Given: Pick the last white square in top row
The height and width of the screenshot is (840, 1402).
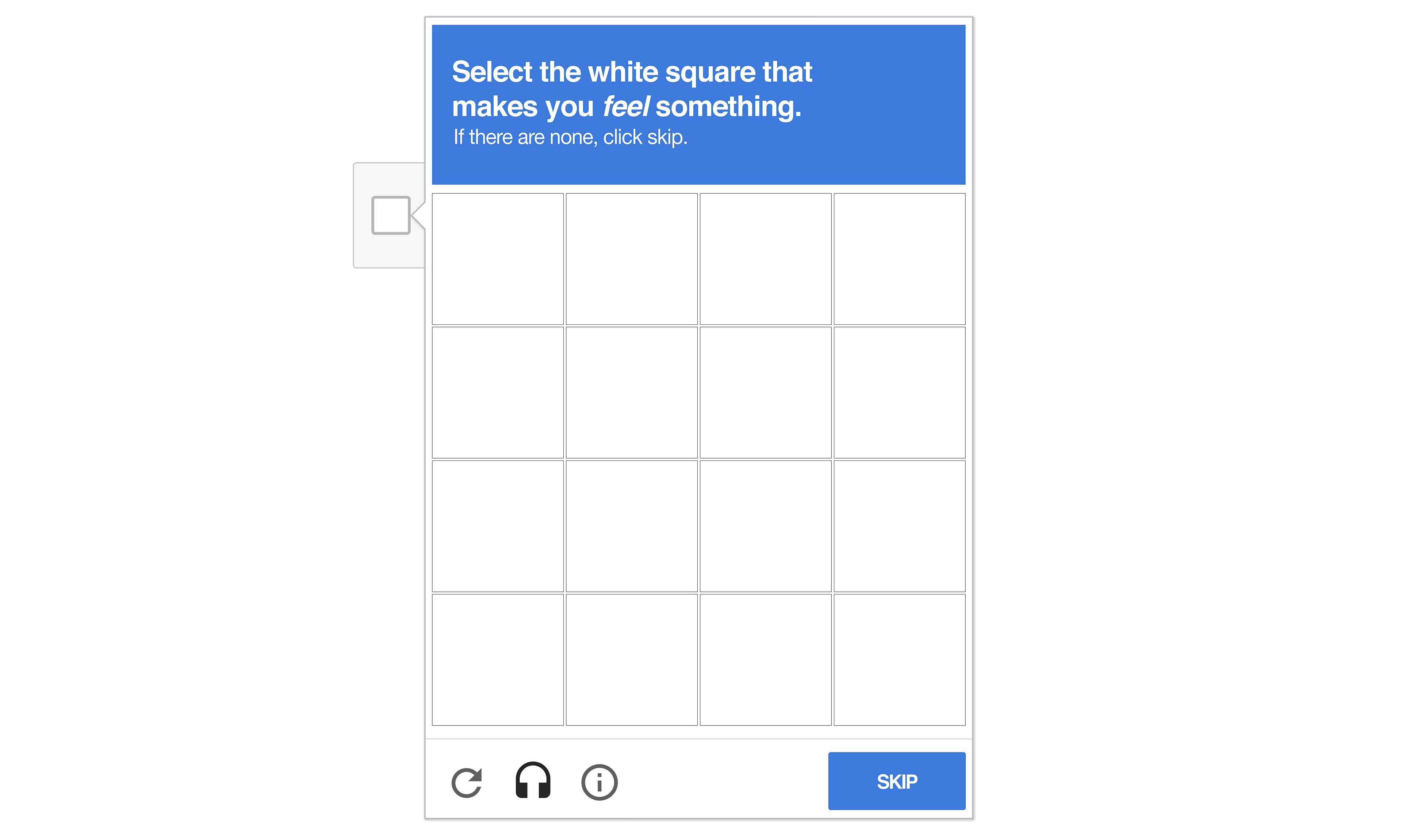Looking at the screenshot, I should 899,259.
